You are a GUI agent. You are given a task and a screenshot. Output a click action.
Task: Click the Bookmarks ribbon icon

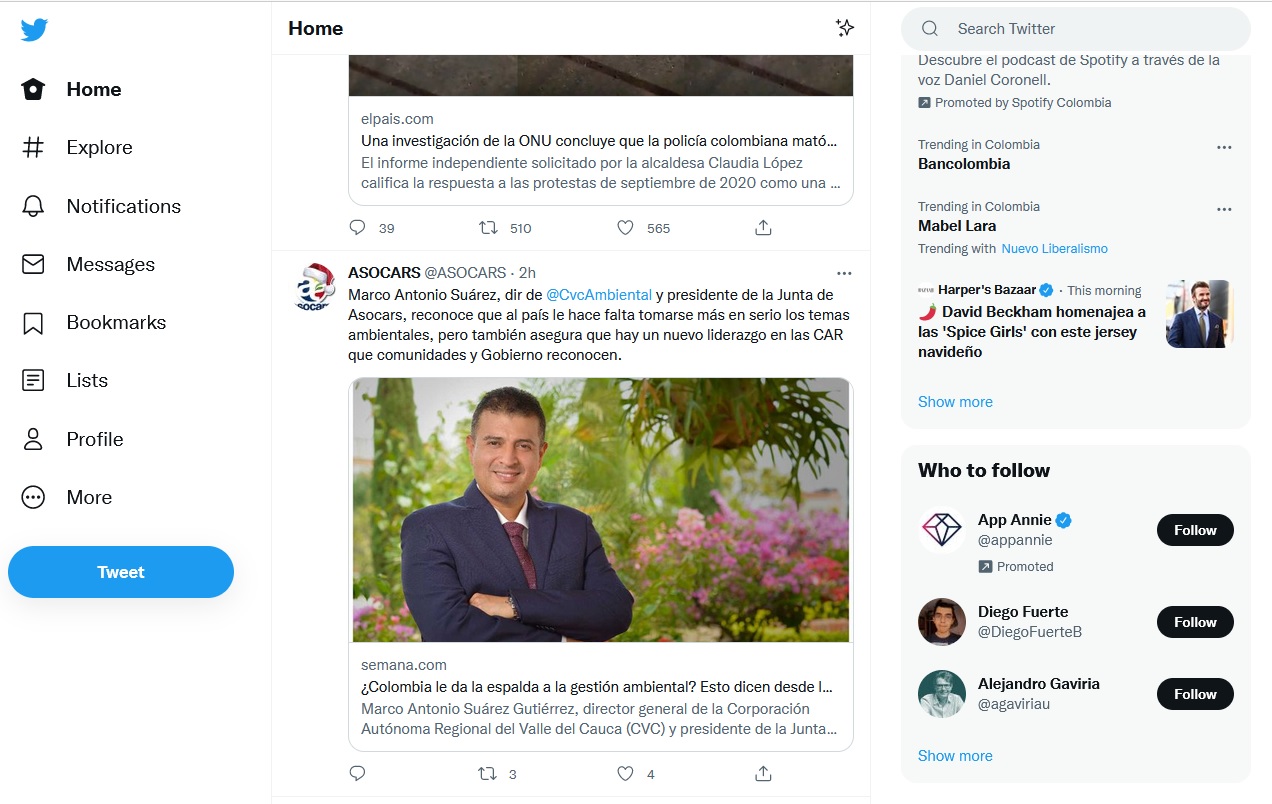tap(33, 323)
